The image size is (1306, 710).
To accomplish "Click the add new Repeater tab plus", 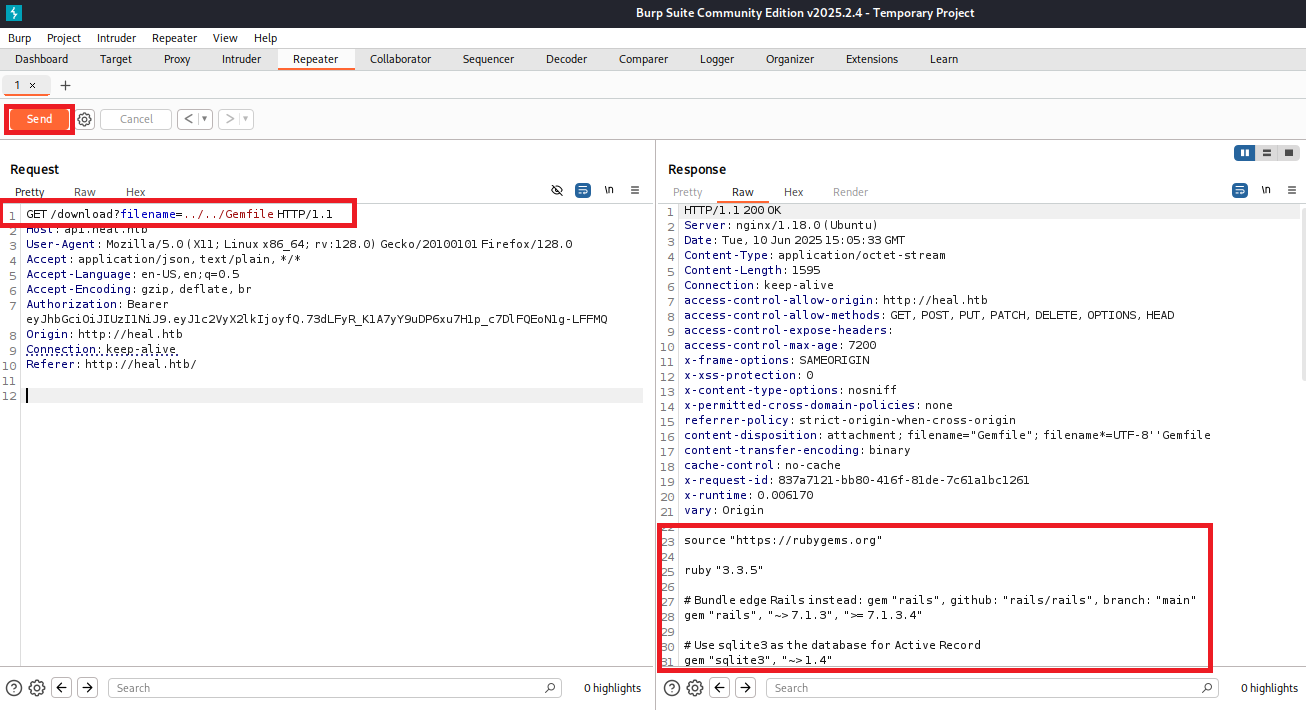I will 66,86.
